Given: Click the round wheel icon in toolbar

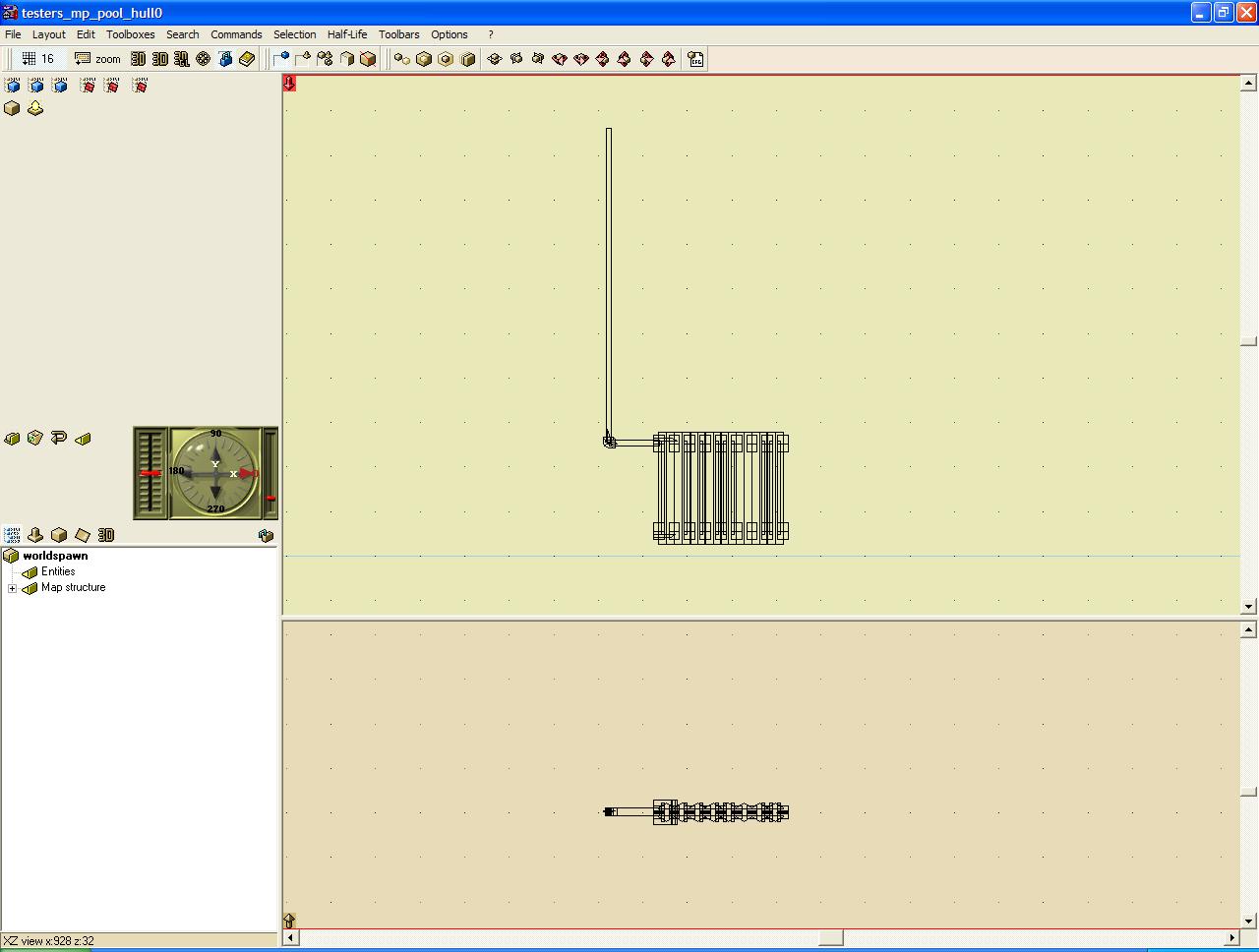Looking at the screenshot, I should coord(204,59).
